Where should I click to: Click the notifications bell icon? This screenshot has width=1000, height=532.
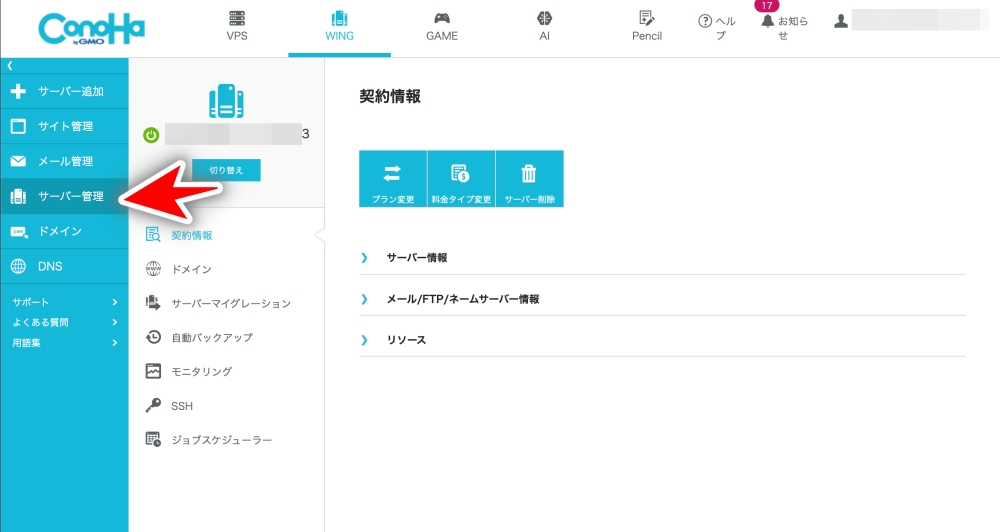pos(767,21)
